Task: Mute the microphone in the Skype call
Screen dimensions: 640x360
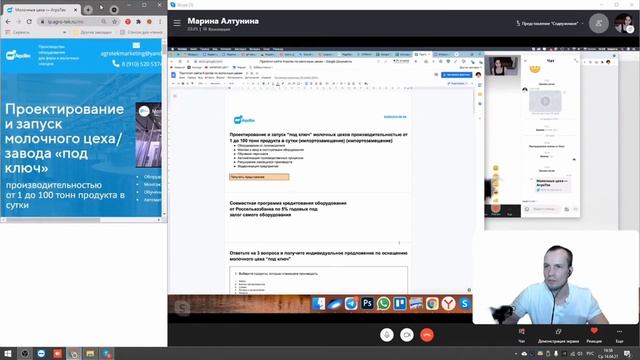Action: 387,335
